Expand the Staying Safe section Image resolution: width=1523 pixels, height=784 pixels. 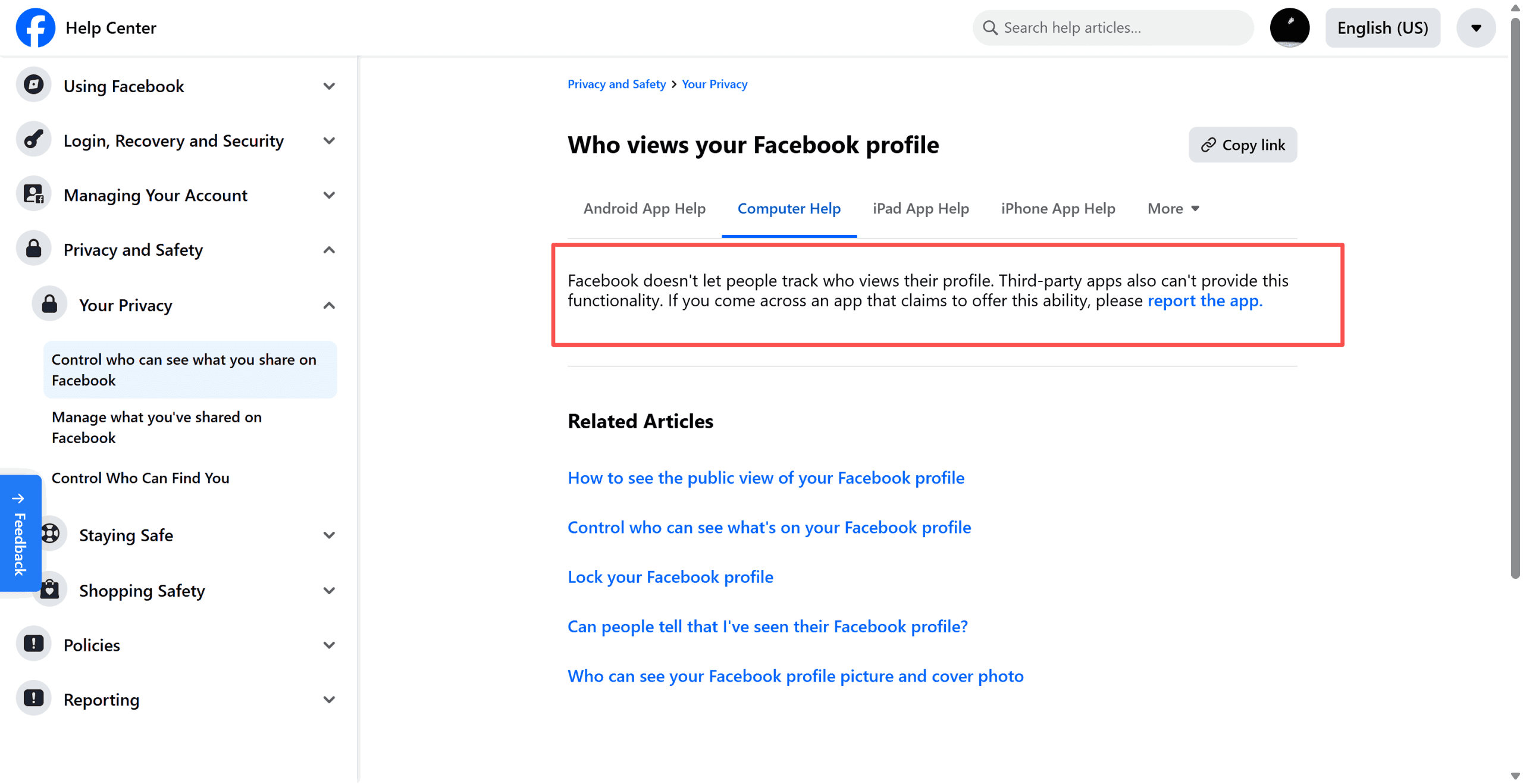pyautogui.click(x=329, y=535)
